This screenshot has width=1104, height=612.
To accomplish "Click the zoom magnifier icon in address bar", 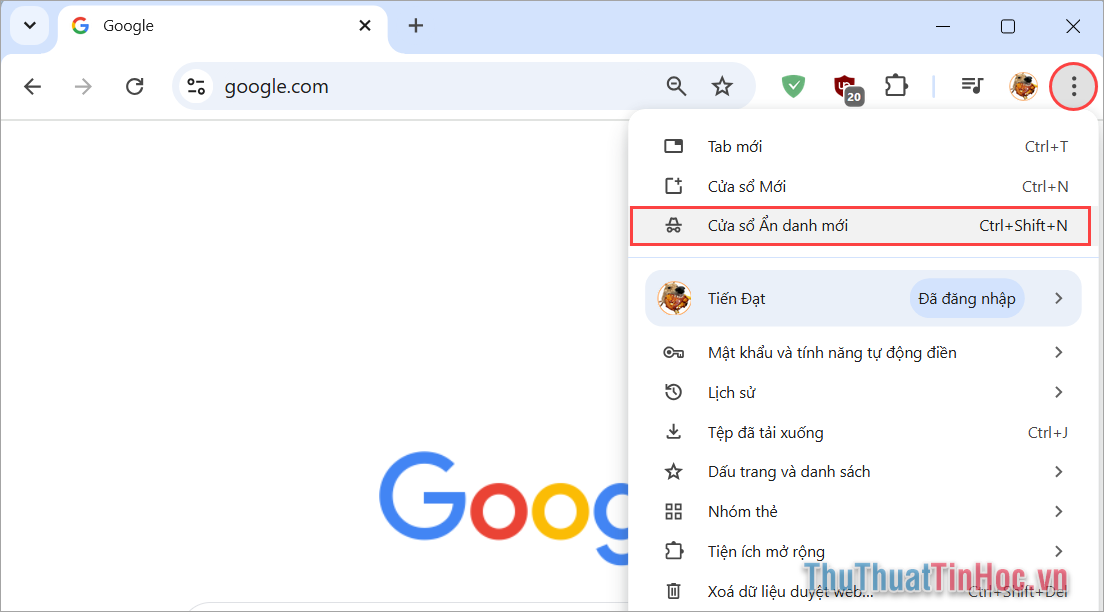I will [x=676, y=86].
